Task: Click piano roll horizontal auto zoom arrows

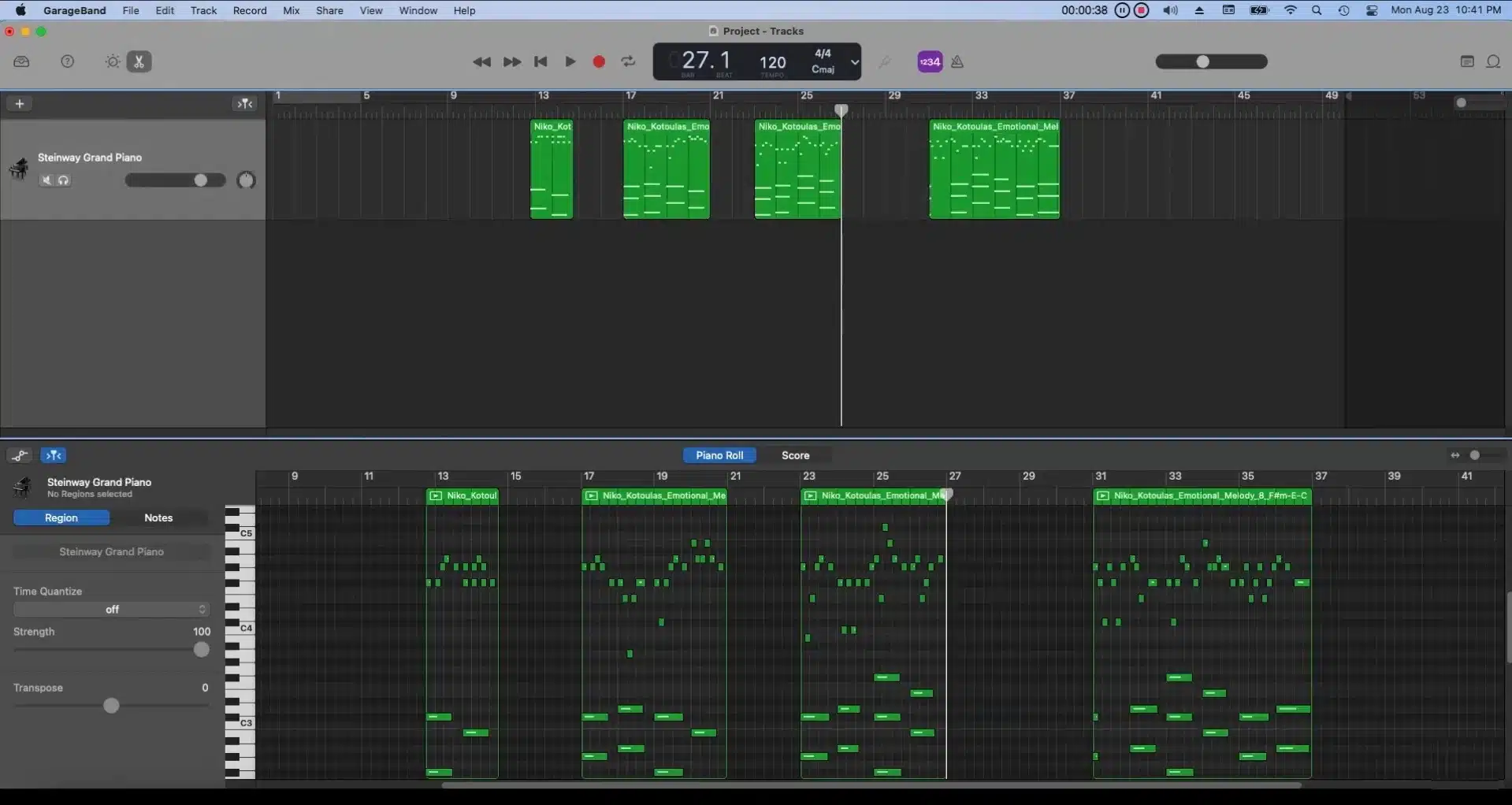Action: point(1454,455)
